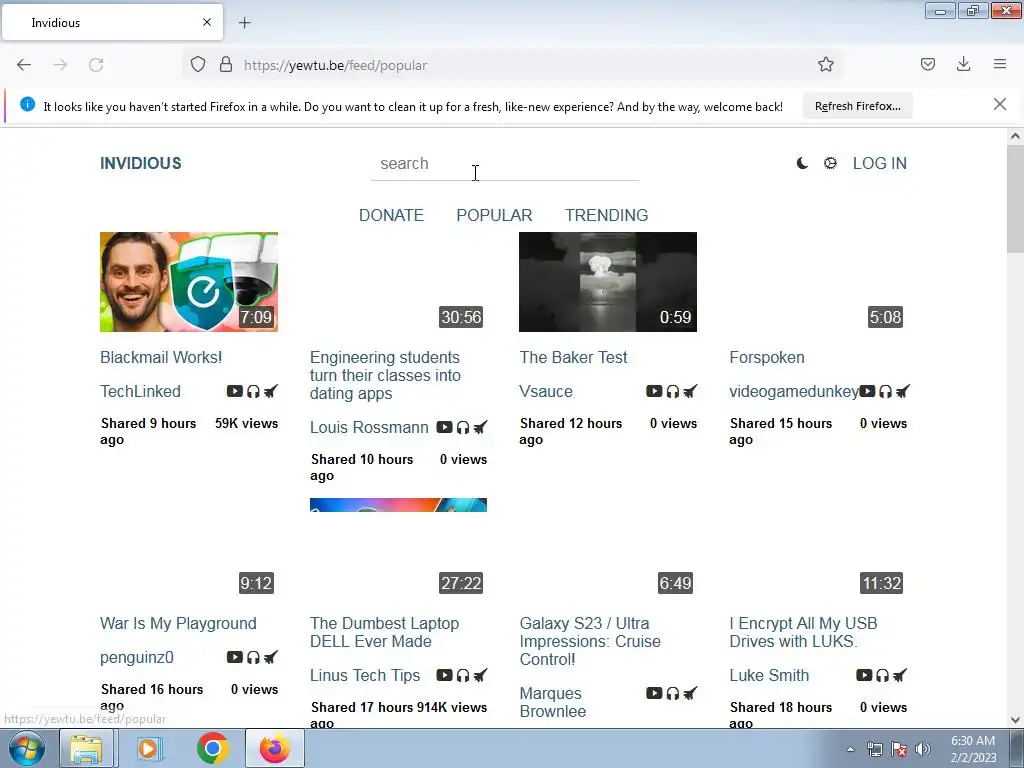This screenshot has width=1024, height=768.
Task: Focus the Invidious search field
Action: coord(504,164)
